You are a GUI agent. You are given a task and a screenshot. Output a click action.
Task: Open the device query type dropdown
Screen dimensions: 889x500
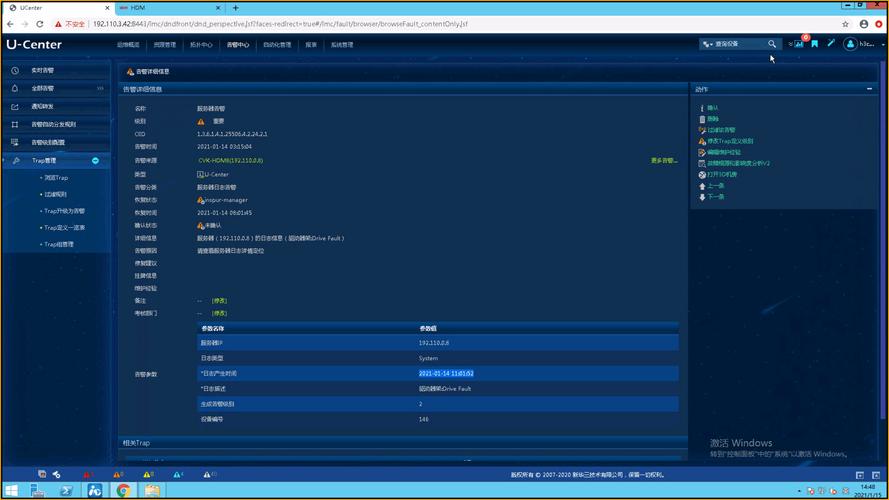pyautogui.click(x=708, y=44)
